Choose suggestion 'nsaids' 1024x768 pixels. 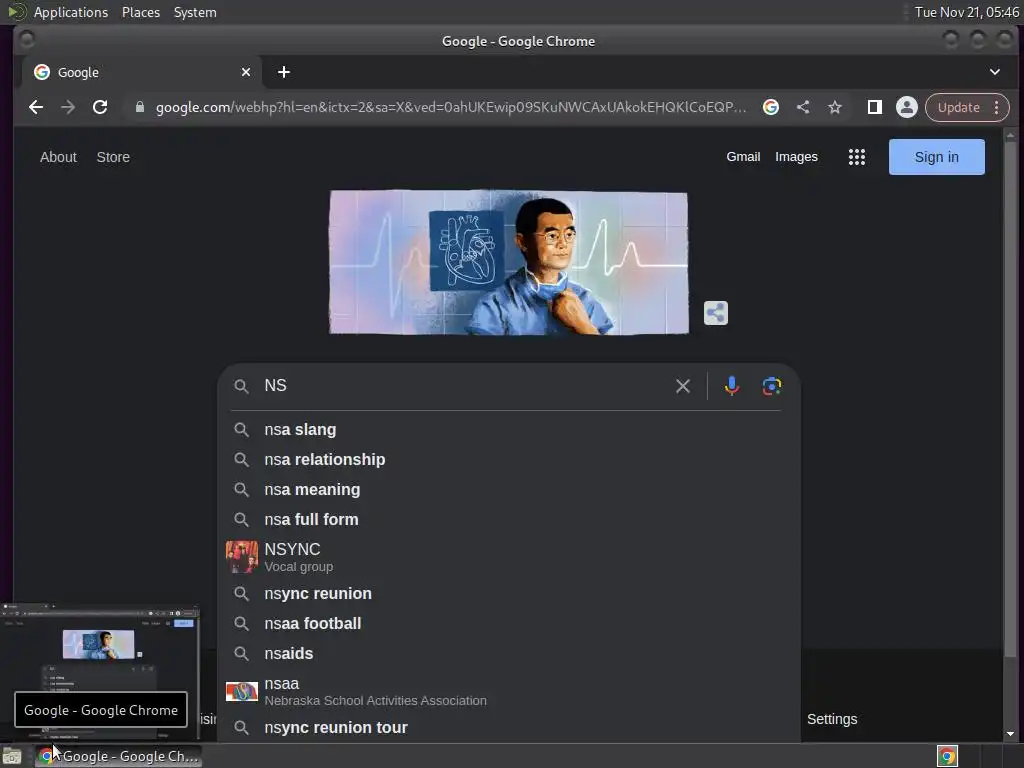coord(509,654)
